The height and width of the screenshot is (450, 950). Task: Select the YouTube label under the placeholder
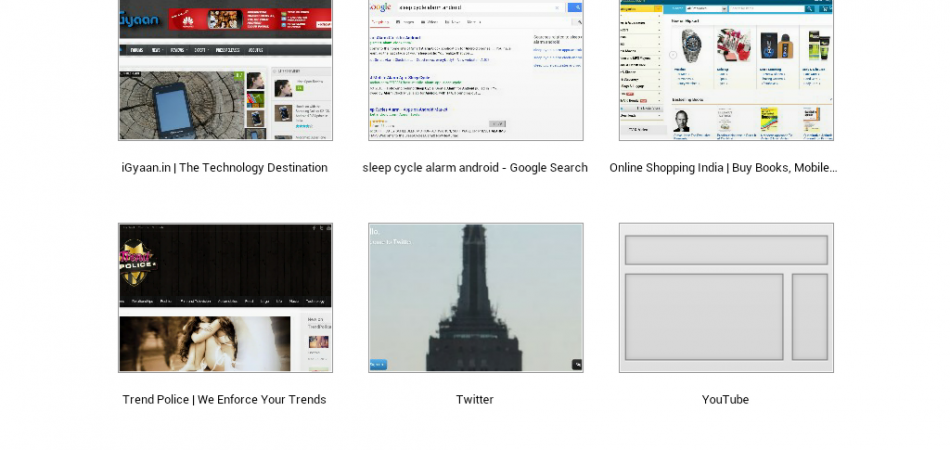(x=725, y=400)
